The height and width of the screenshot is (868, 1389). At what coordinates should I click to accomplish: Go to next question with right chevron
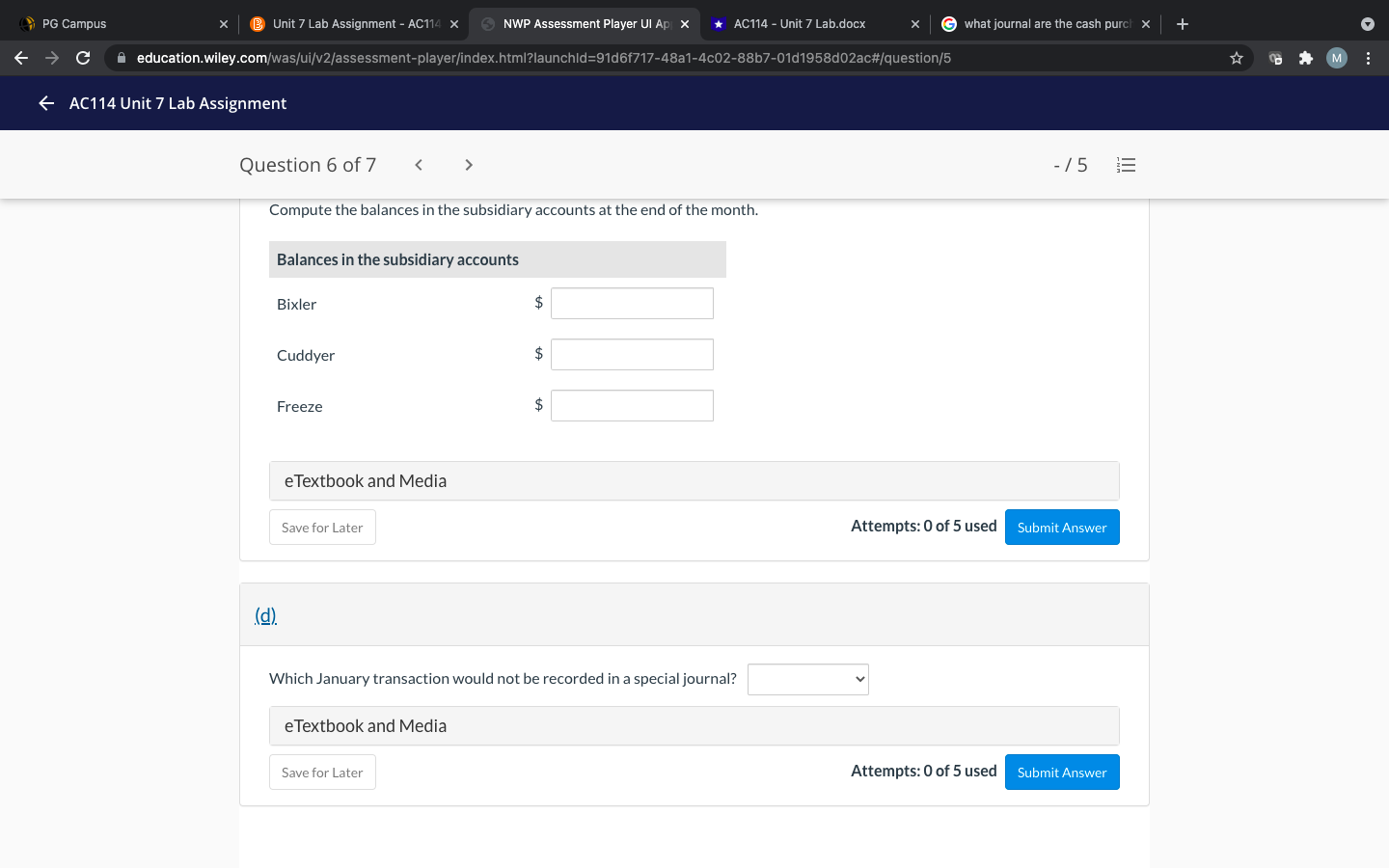coord(468,164)
